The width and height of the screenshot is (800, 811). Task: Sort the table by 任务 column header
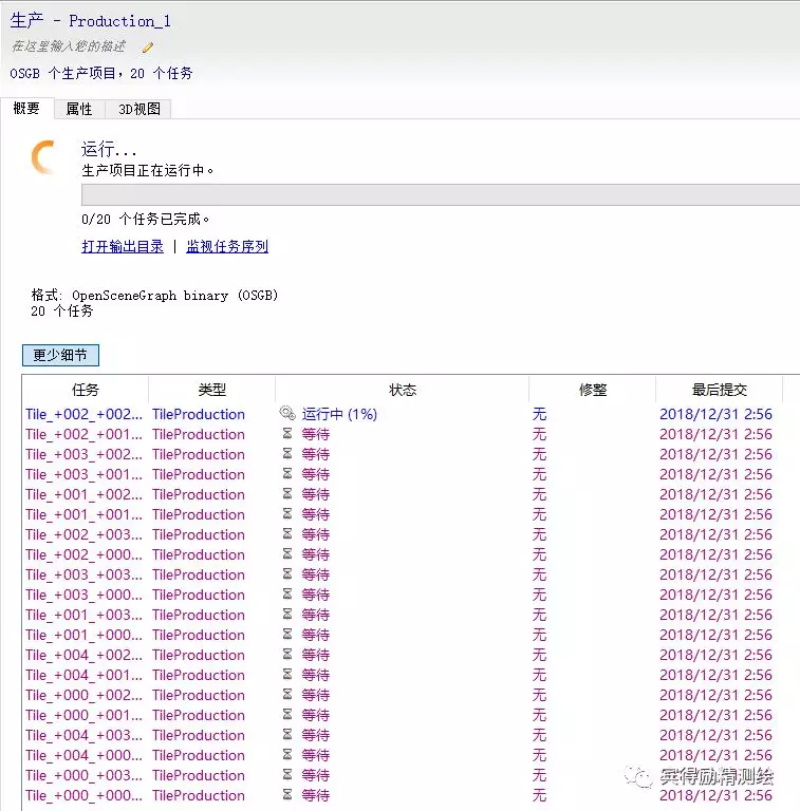[86, 390]
